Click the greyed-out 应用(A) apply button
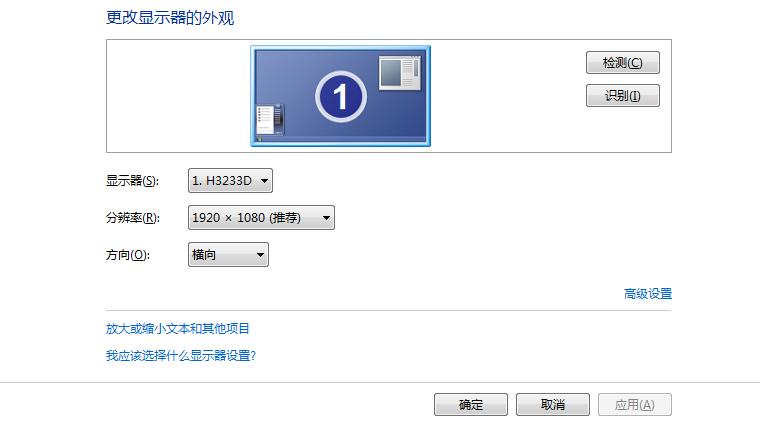This screenshot has height=436, width=760. pyautogui.click(x=634, y=405)
